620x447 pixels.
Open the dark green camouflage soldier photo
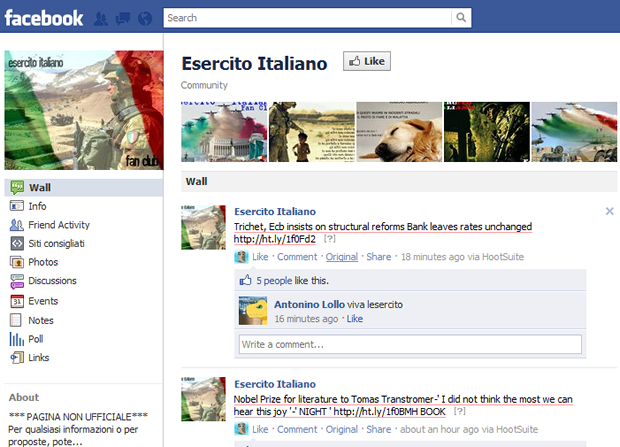487,132
